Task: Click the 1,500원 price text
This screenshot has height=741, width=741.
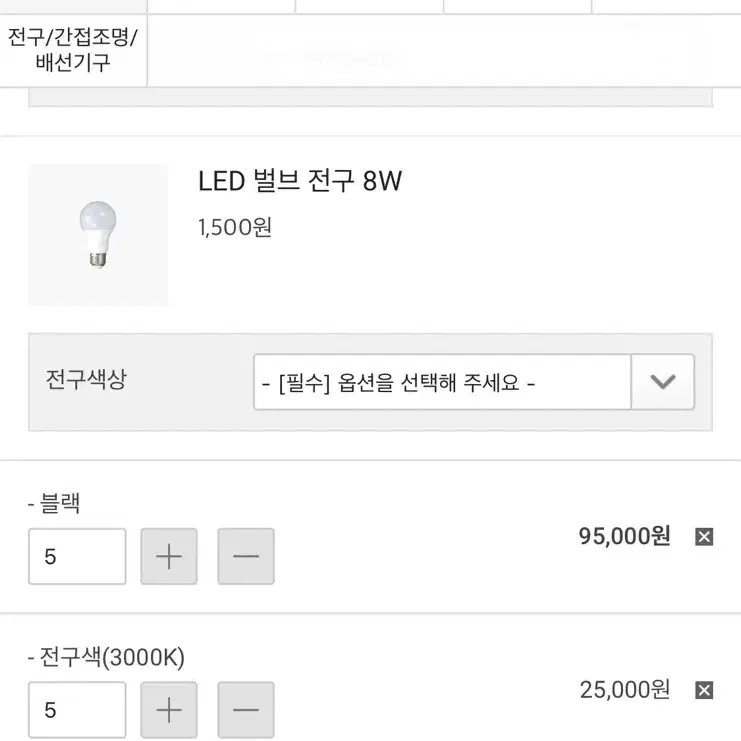Action: 235,227
